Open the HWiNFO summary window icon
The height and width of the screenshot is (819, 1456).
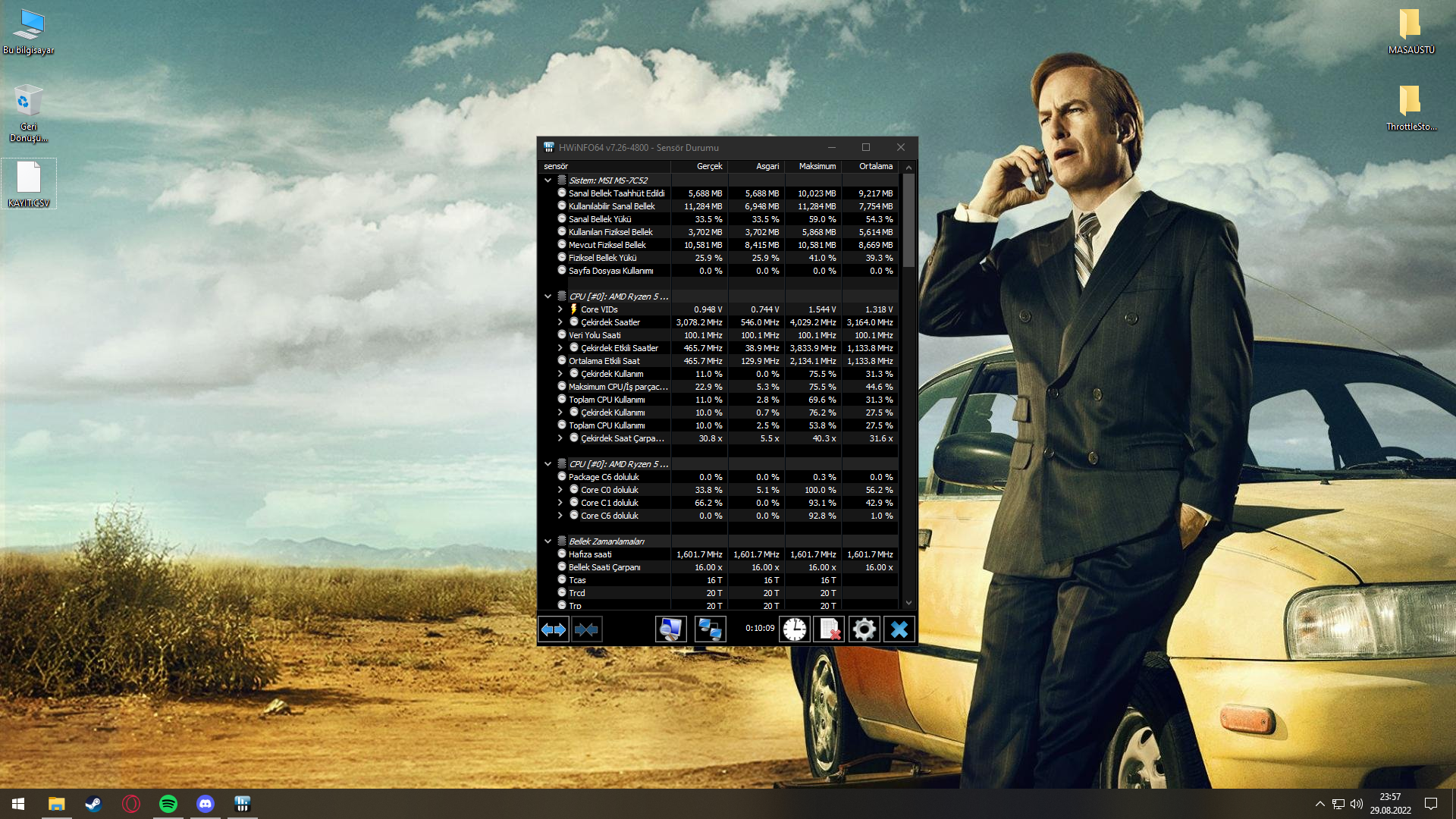670,629
